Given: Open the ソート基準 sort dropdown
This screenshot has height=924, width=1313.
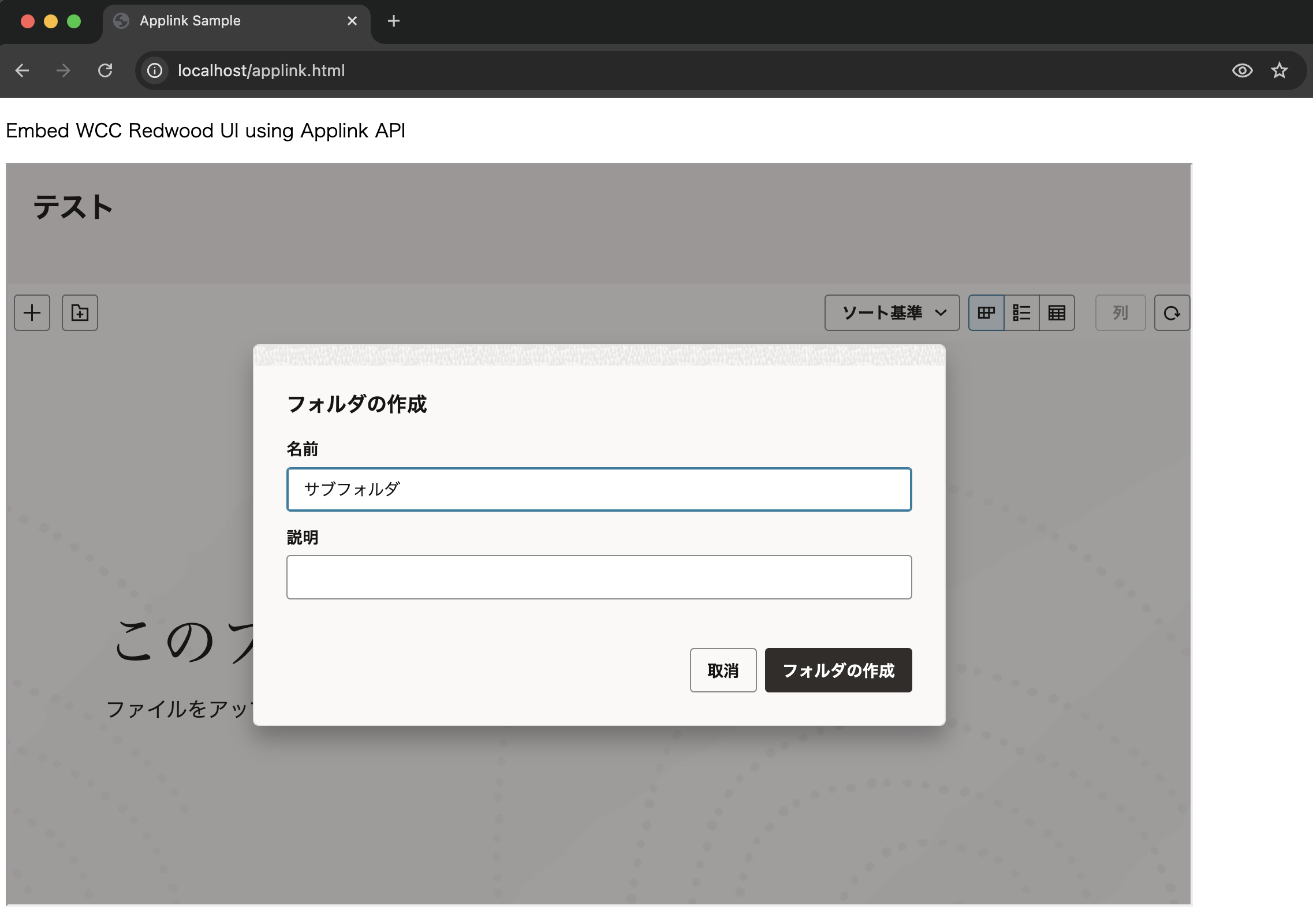Looking at the screenshot, I should pyautogui.click(x=882, y=313).
